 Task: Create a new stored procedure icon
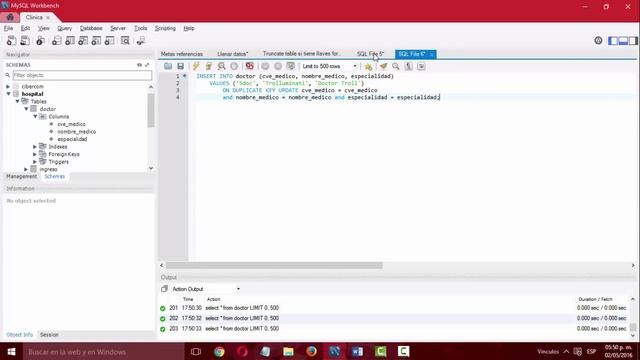(96, 40)
